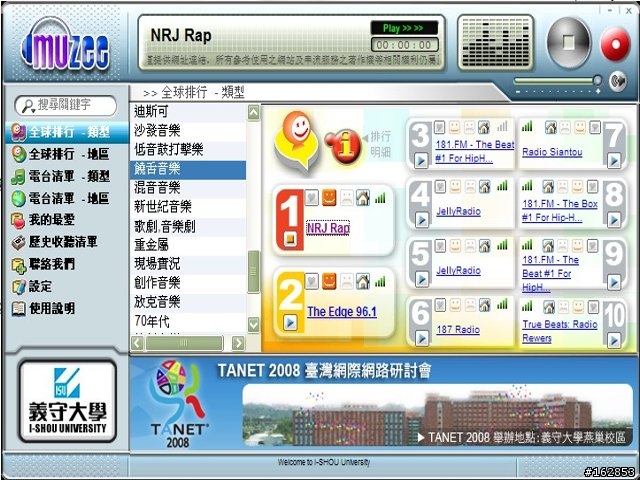
Task: Open rank 8 181.FM The Box house icon
Action: coord(548,187)
